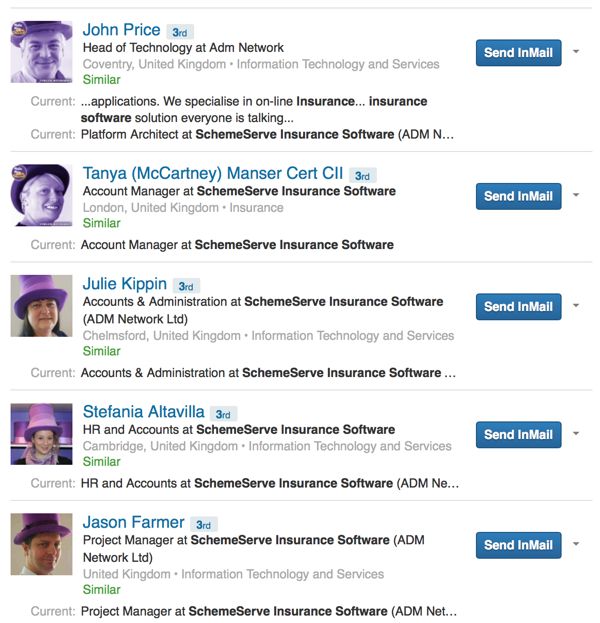Click the profile photo beside Tanya Manser's result
600x623 pixels.
click(x=41, y=195)
